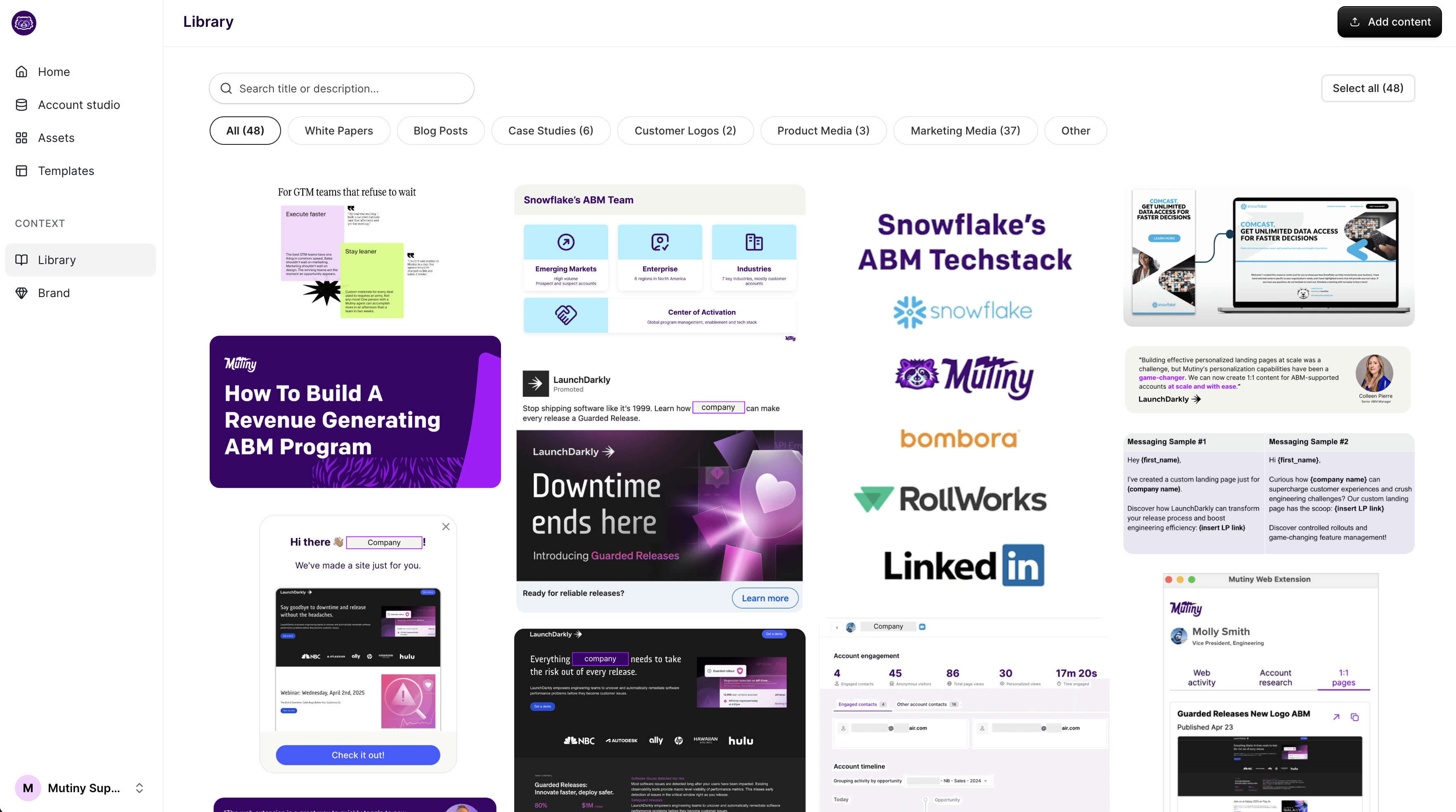
Task: Click the Home house icon
Action: coord(21,72)
